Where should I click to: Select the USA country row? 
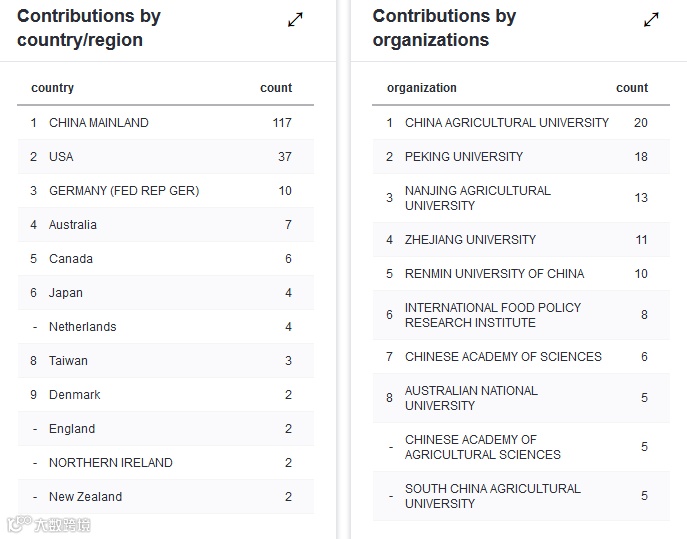tap(61, 157)
